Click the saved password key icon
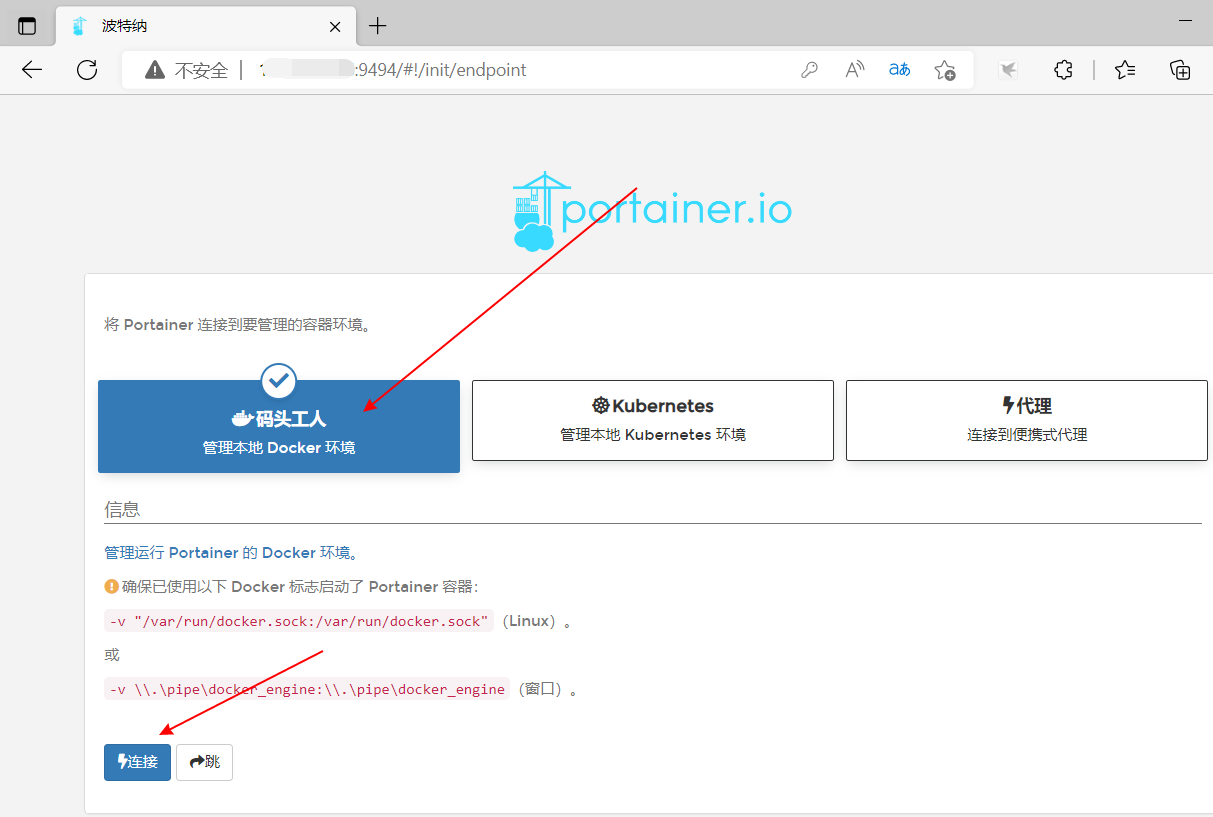1213x817 pixels. pos(810,70)
